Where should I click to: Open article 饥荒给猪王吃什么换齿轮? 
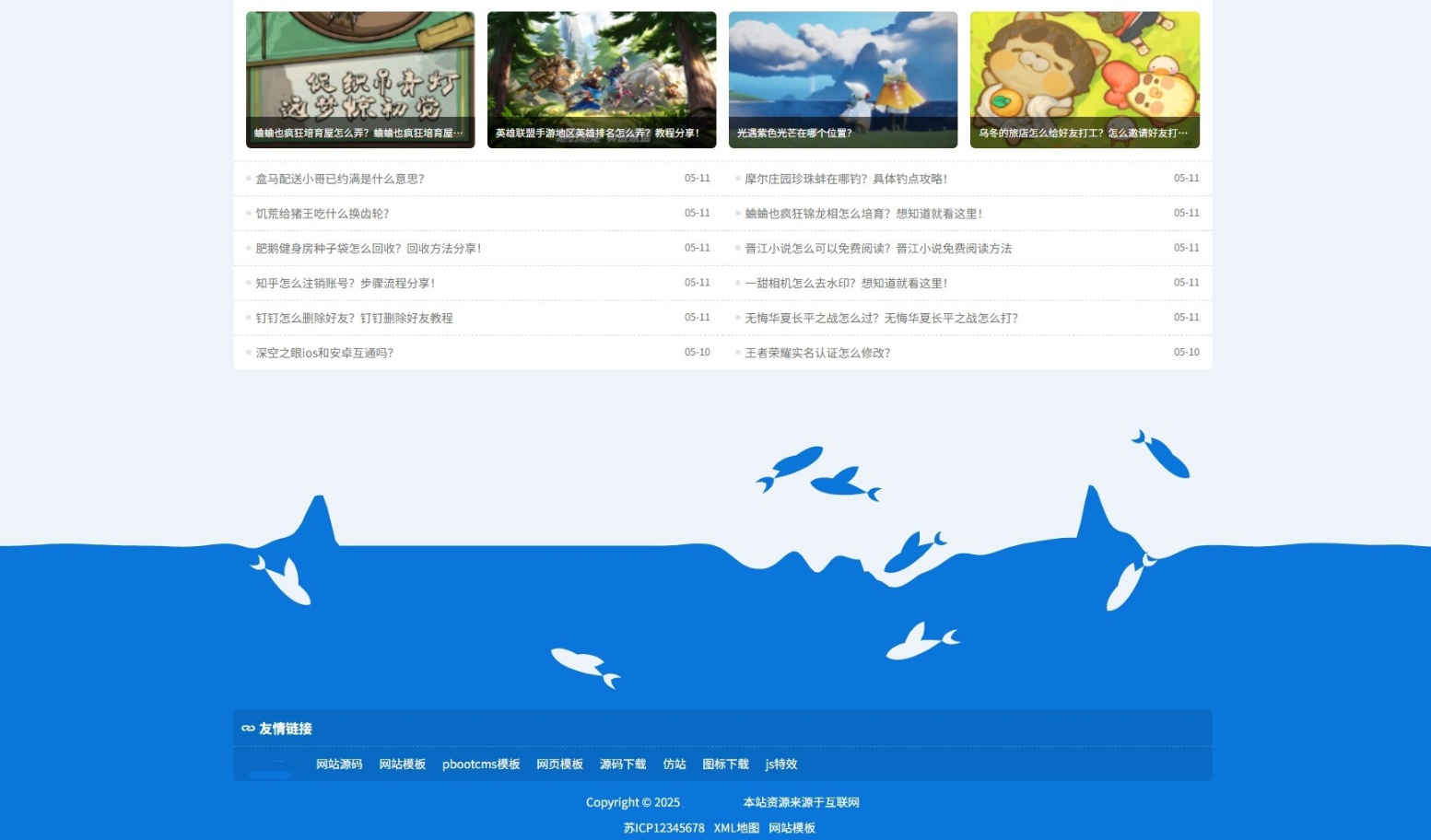[323, 214]
